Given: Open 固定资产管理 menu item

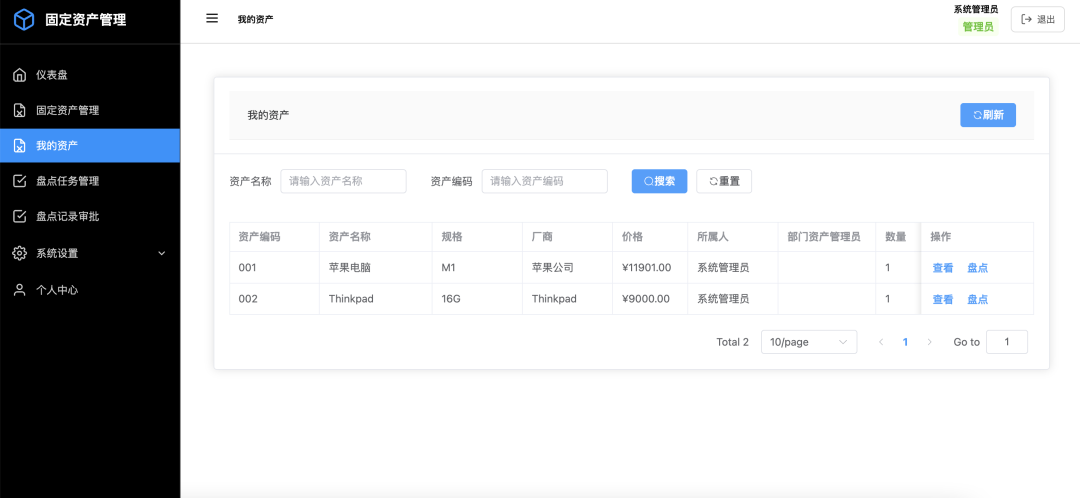Looking at the screenshot, I should point(90,110).
